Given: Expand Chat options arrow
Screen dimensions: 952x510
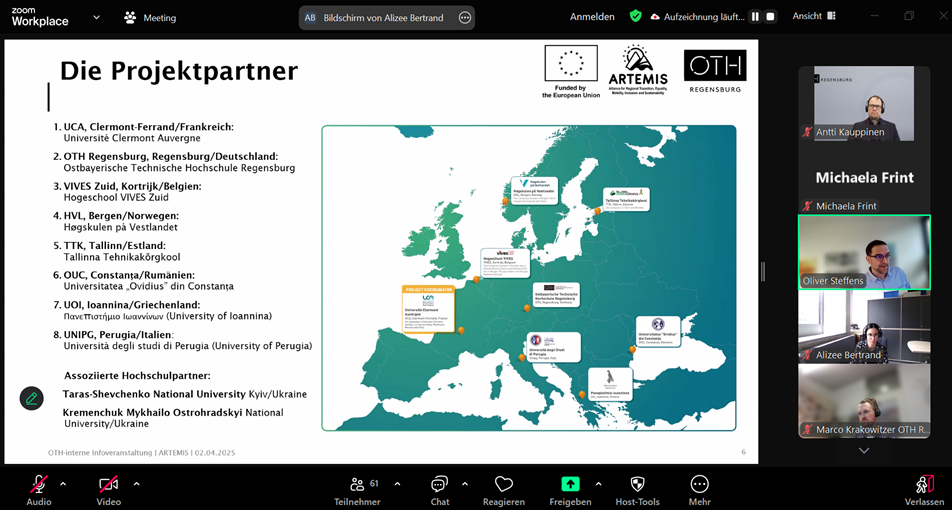Looking at the screenshot, I should (465, 484).
